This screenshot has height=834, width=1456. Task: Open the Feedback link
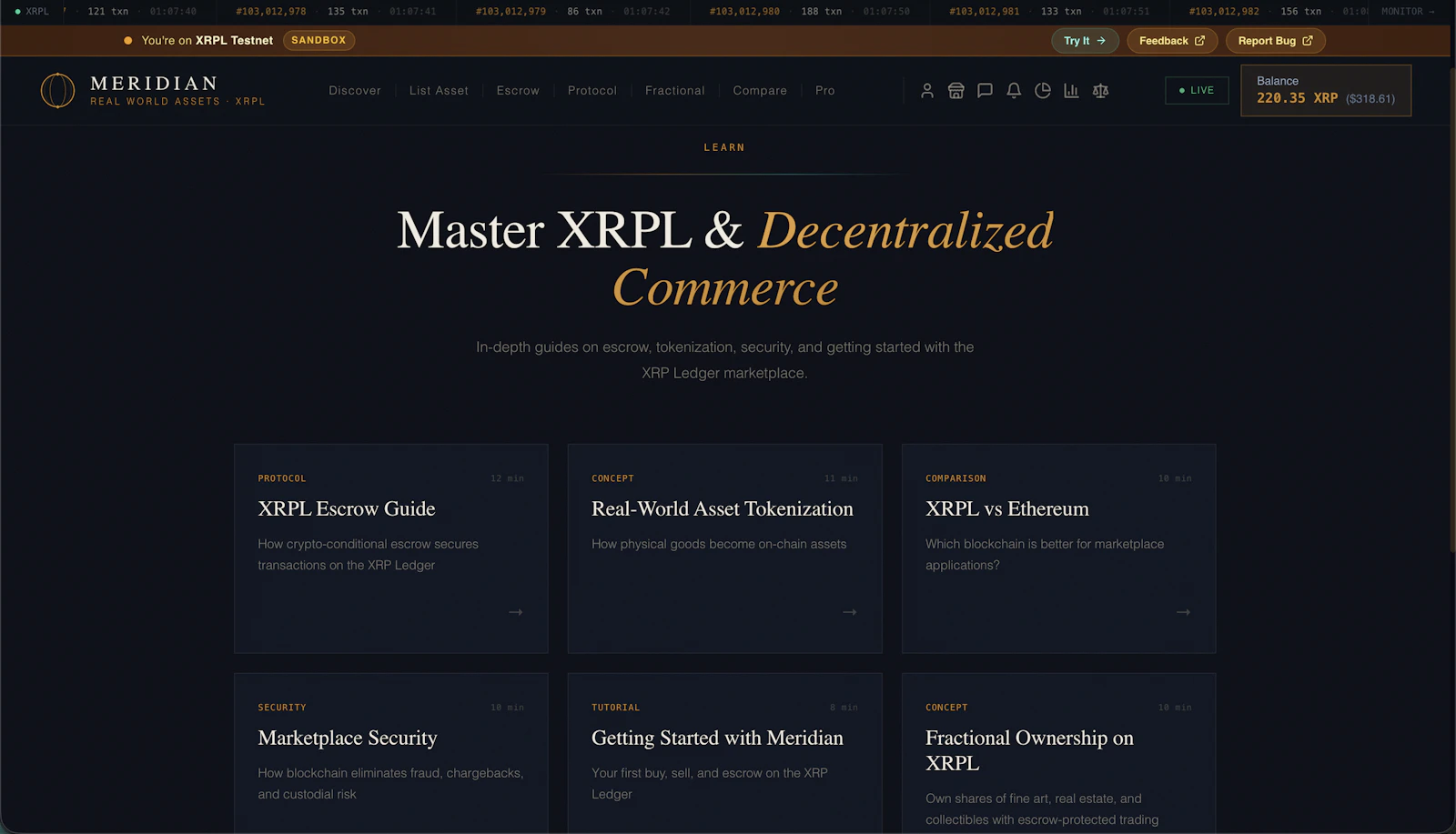1172,41
